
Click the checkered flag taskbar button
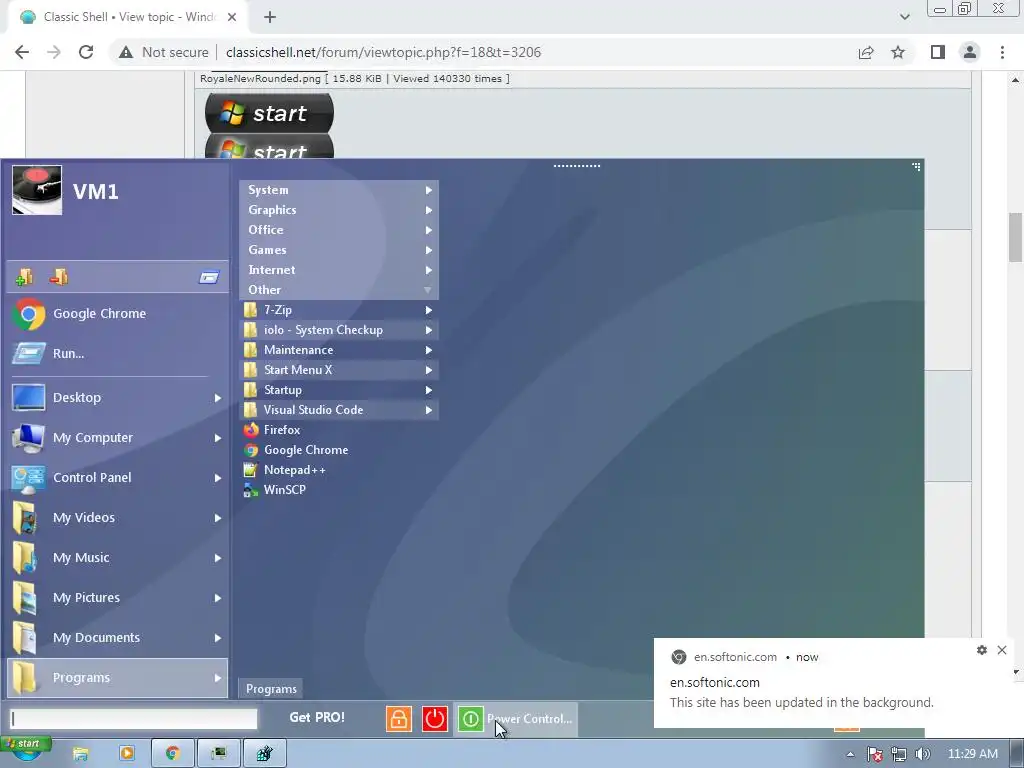(x=264, y=754)
